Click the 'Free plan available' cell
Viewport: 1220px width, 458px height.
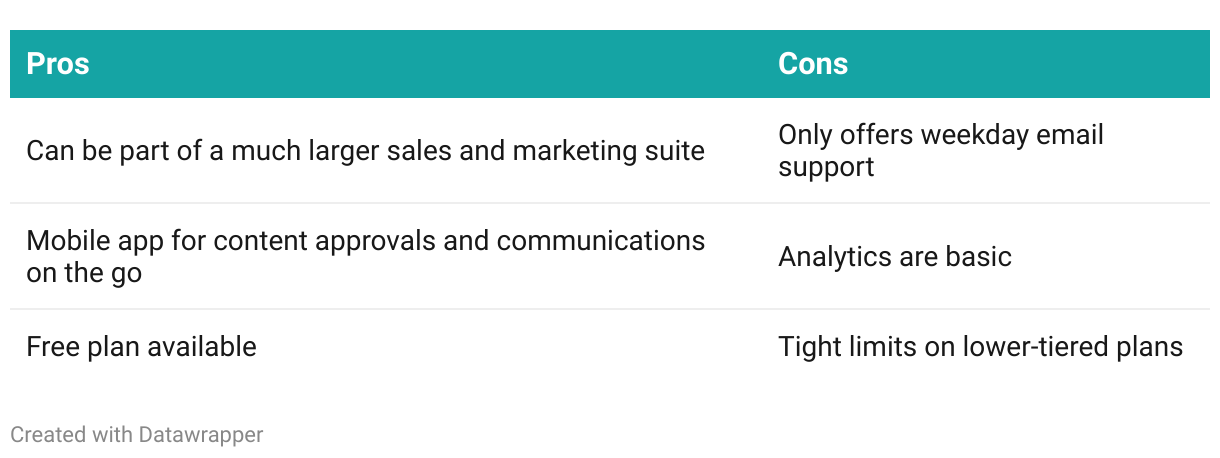pos(141,347)
